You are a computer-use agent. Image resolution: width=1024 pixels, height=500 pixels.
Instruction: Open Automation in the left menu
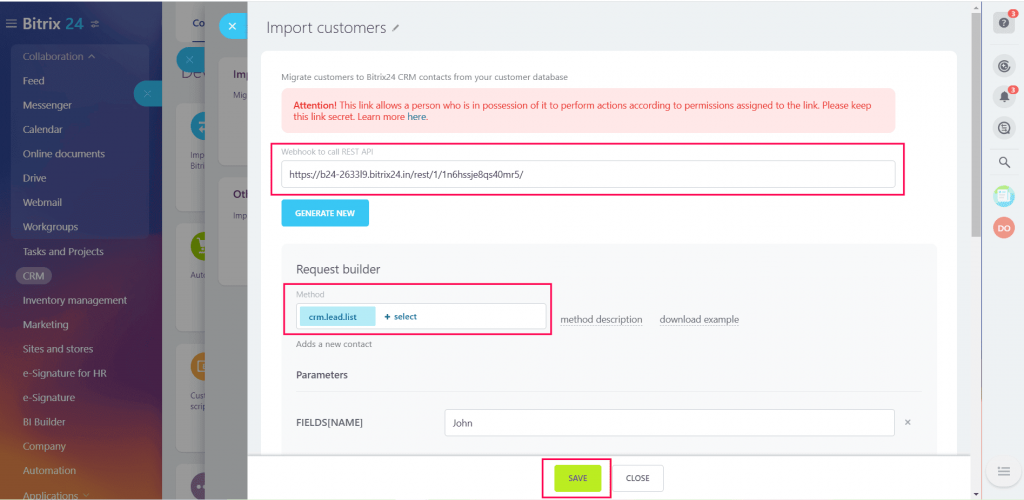coord(49,471)
